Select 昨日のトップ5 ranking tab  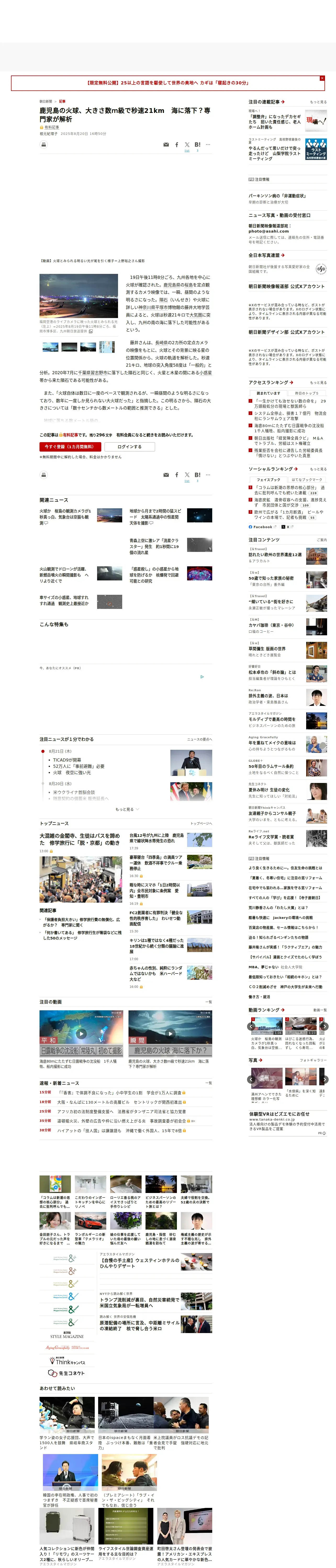(x=307, y=393)
